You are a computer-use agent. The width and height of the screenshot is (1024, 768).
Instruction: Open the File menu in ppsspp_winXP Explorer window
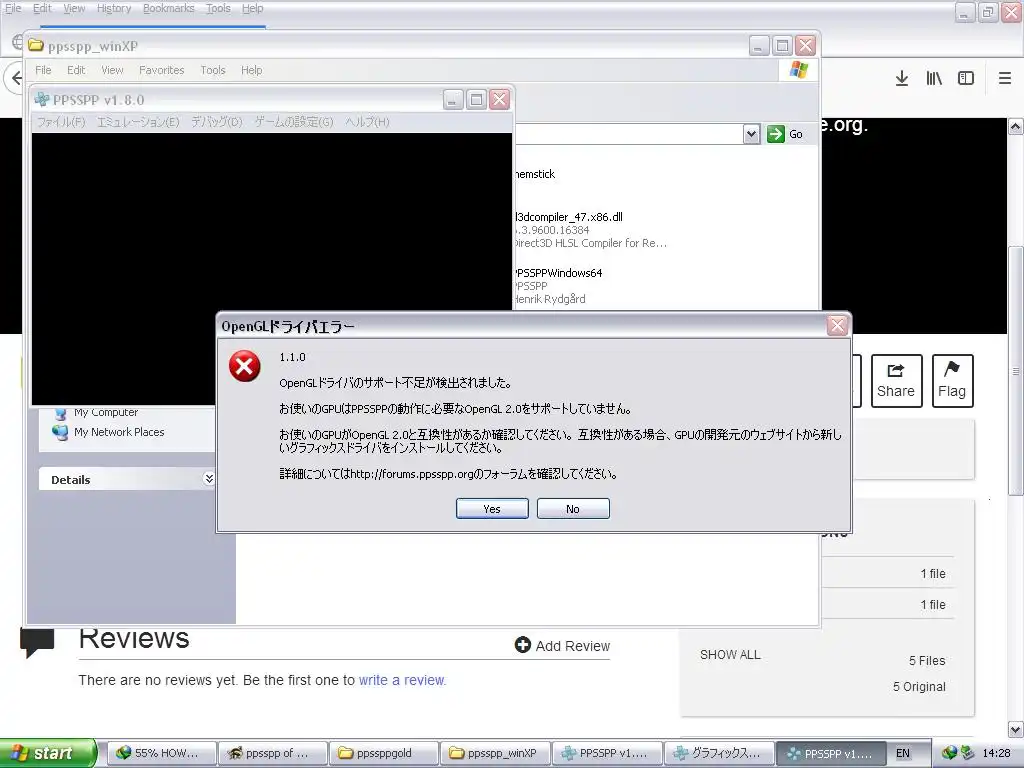point(43,70)
